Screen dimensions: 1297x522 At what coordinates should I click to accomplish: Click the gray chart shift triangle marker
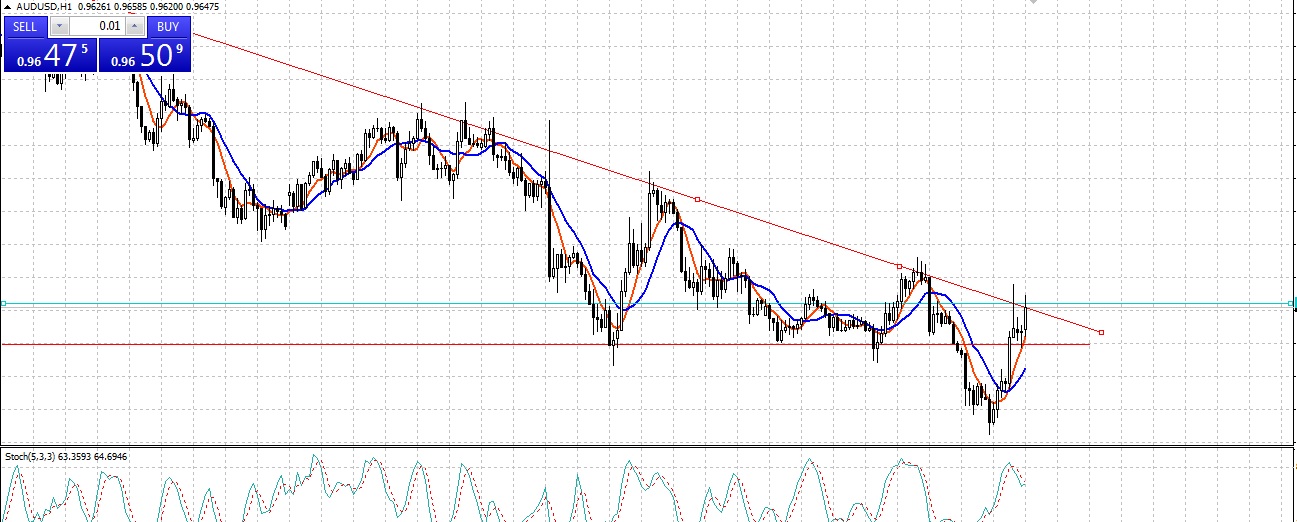point(1034,3)
